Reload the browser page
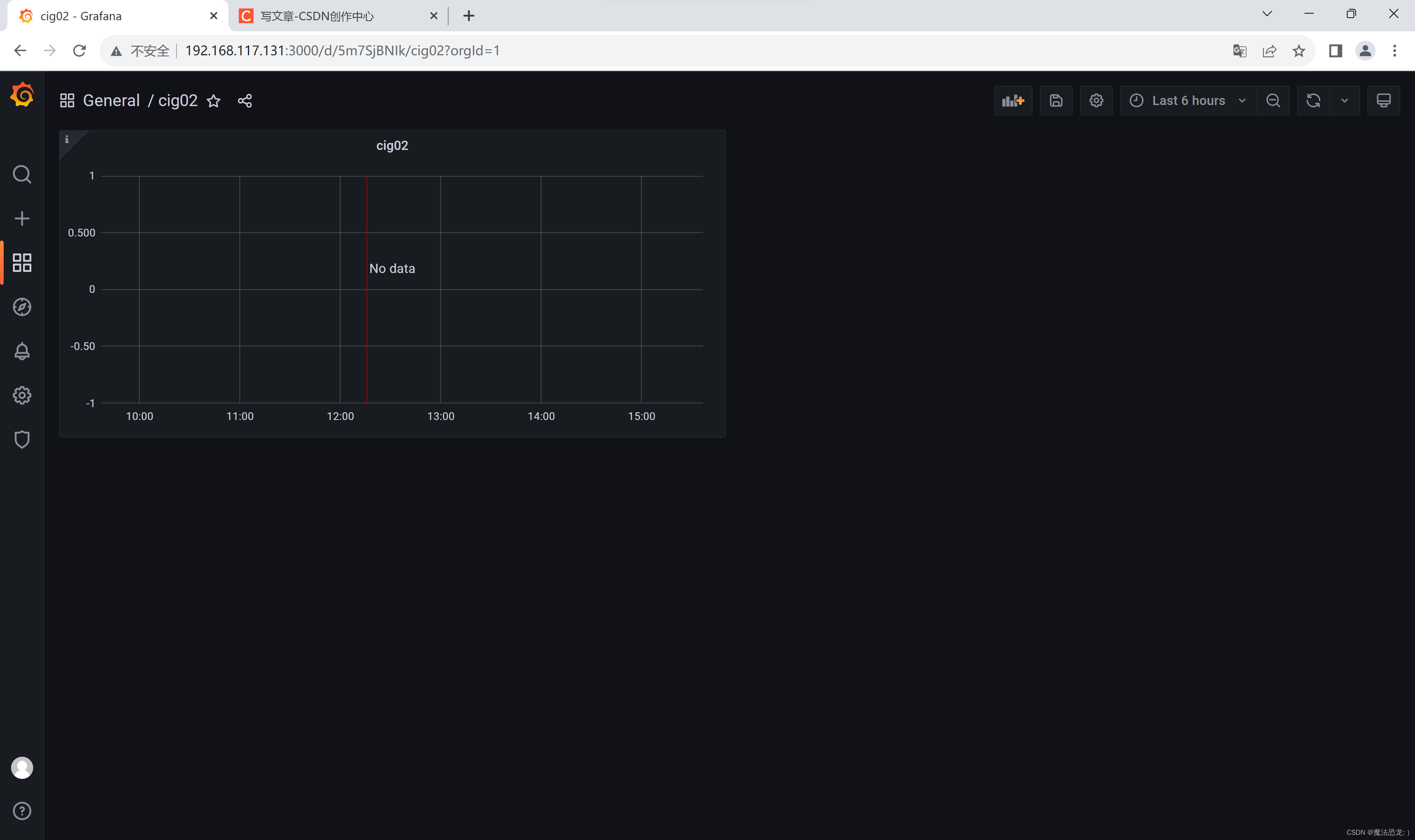Viewport: 1415px width, 840px height. [79, 51]
